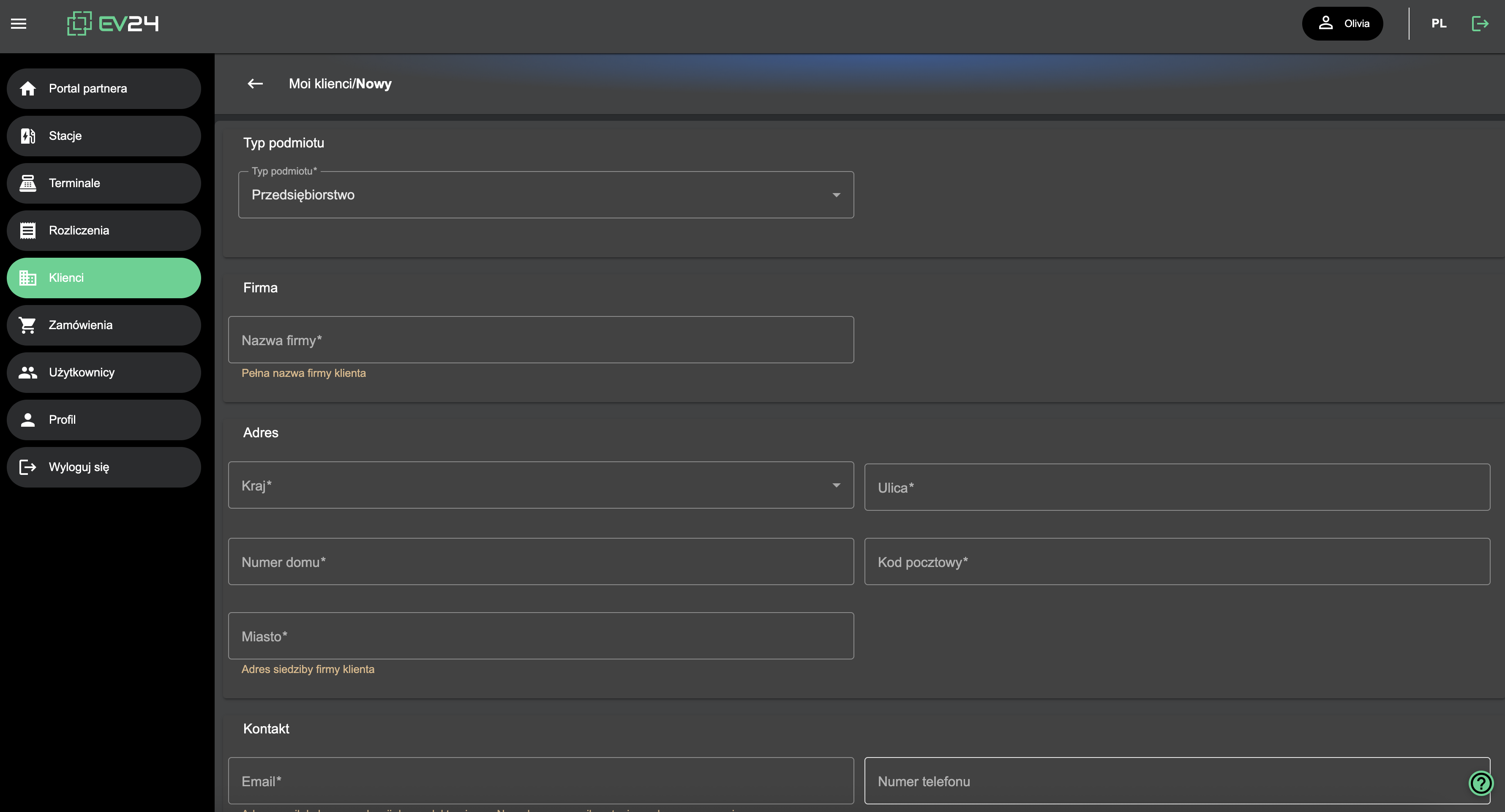Click the hamburger menu icon
Screen dimensions: 1505x812
point(19,23)
